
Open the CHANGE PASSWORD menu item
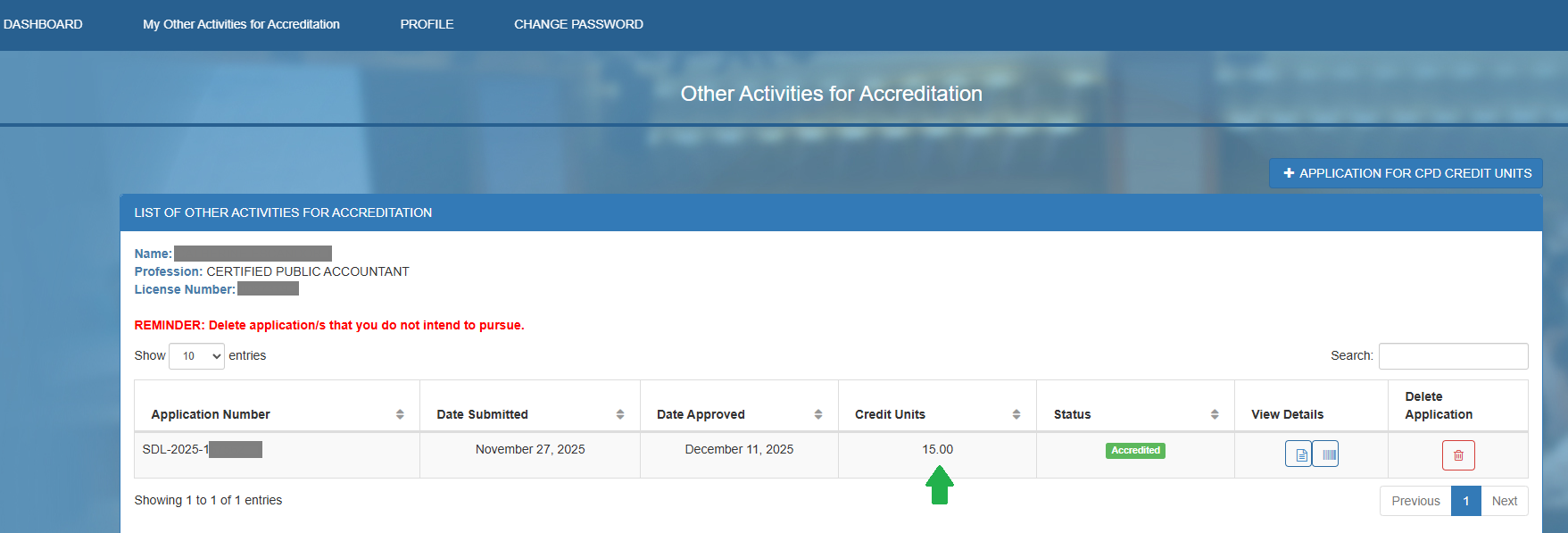tap(578, 24)
